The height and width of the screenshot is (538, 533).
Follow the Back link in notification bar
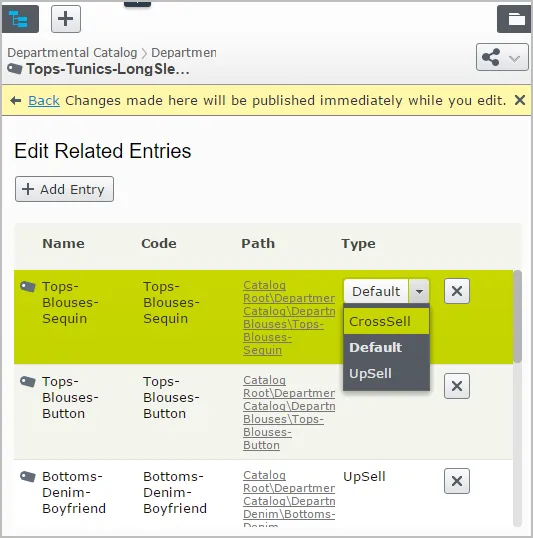click(x=44, y=101)
